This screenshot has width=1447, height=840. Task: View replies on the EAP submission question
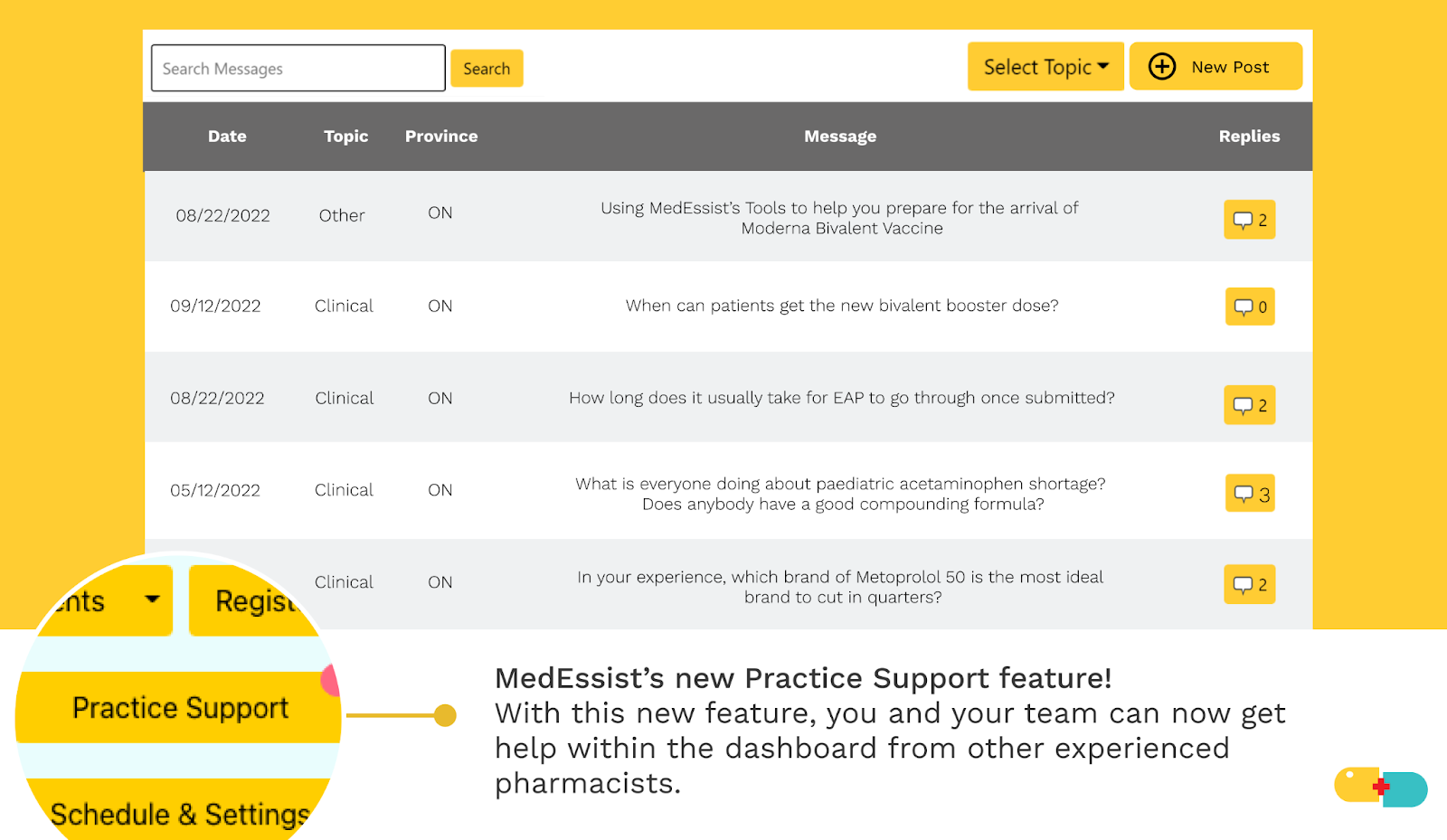coord(1250,405)
